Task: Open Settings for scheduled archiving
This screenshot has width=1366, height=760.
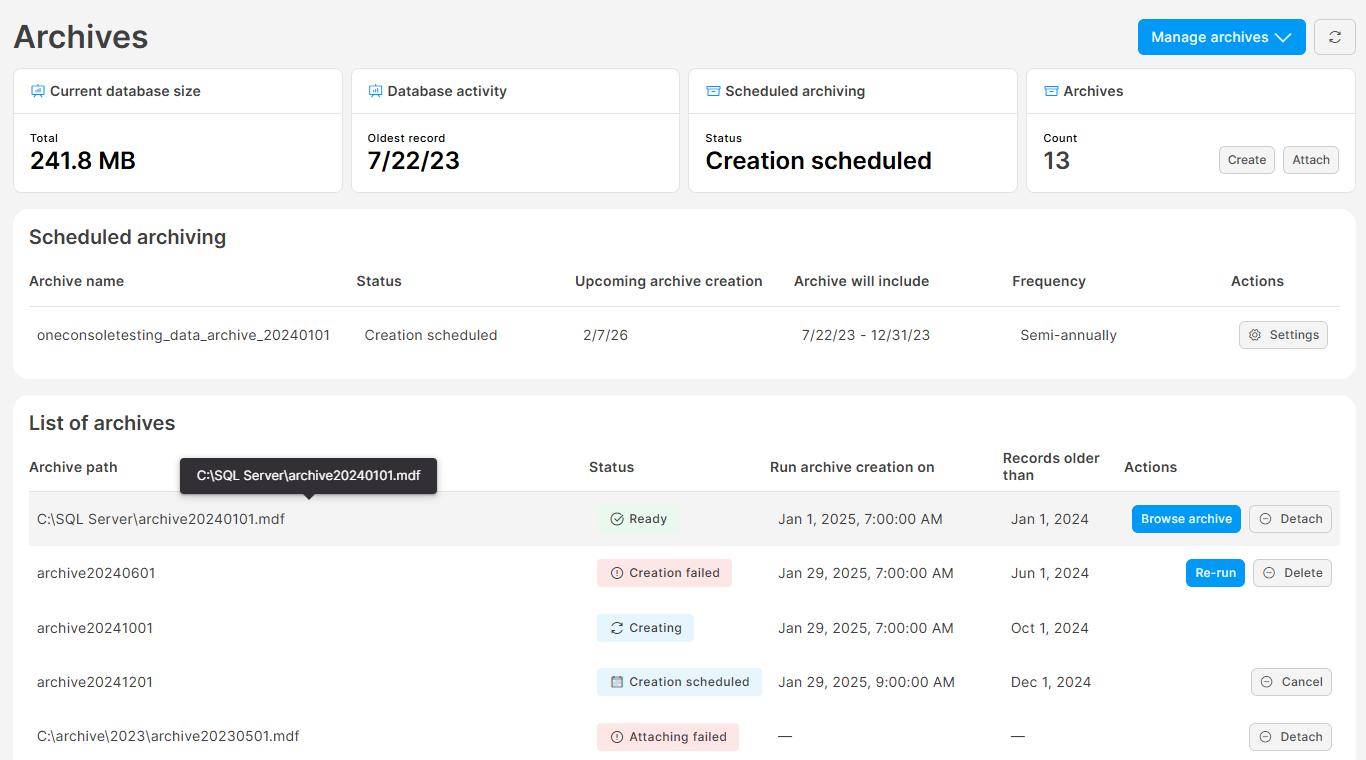Action: pyautogui.click(x=1283, y=335)
